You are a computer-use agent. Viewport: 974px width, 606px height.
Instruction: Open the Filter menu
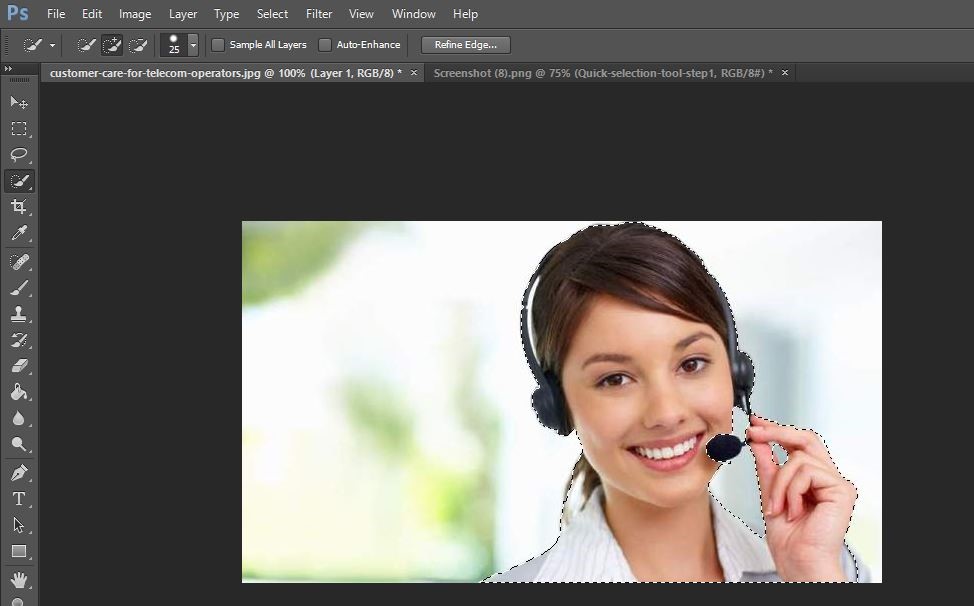point(319,14)
